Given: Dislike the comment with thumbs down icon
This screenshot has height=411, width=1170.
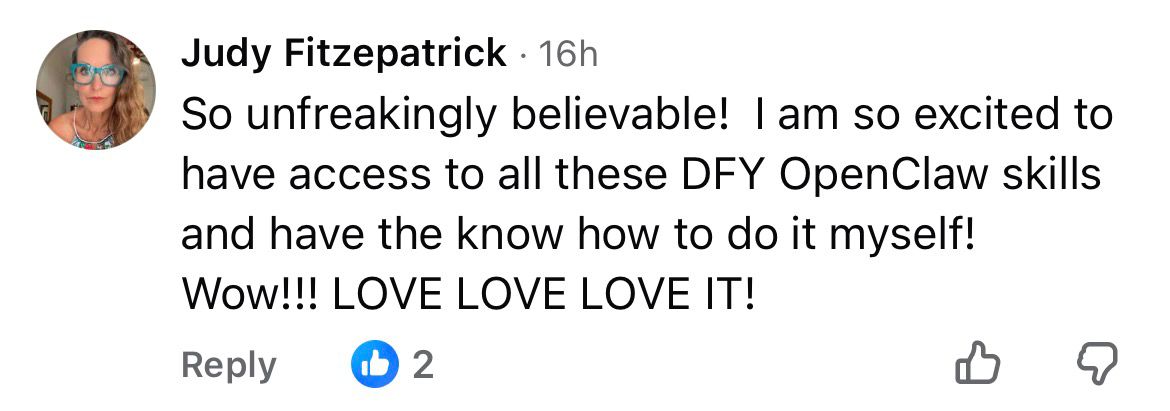Looking at the screenshot, I should click(x=1097, y=365).
